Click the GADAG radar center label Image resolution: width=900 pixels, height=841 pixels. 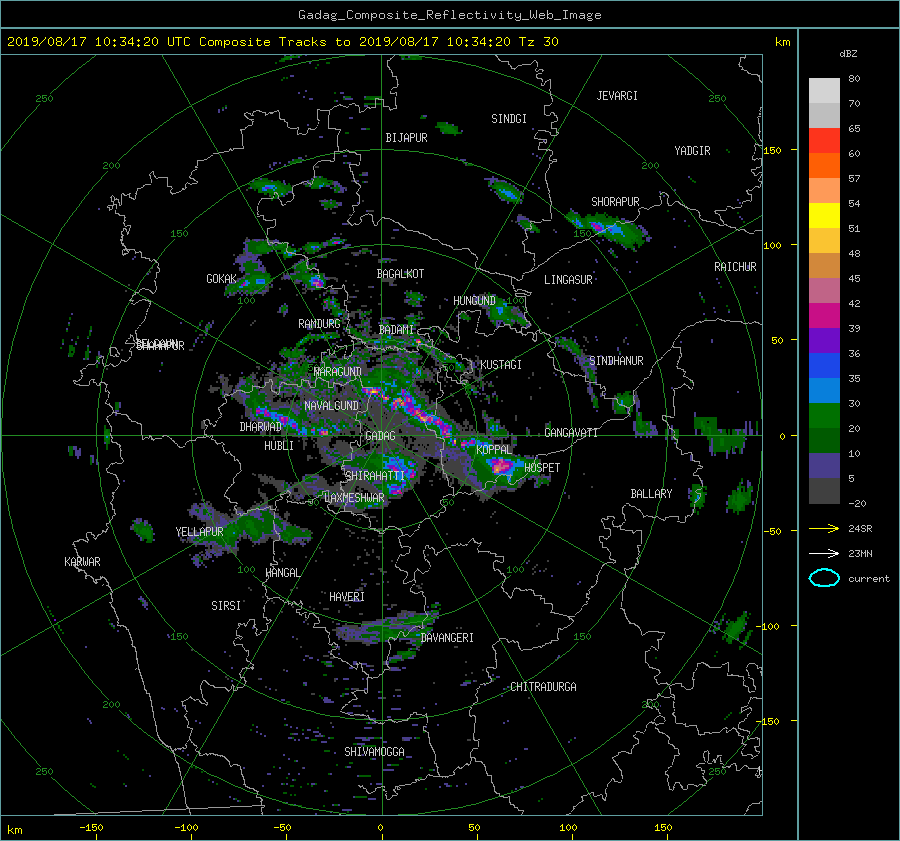[380, 436]
